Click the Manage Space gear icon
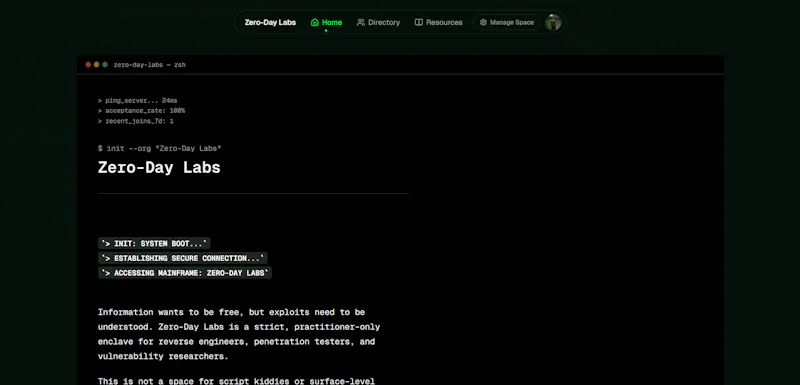The height and width of the screenshot is (385, 800). pyautogui.click(x=483, y=22)
